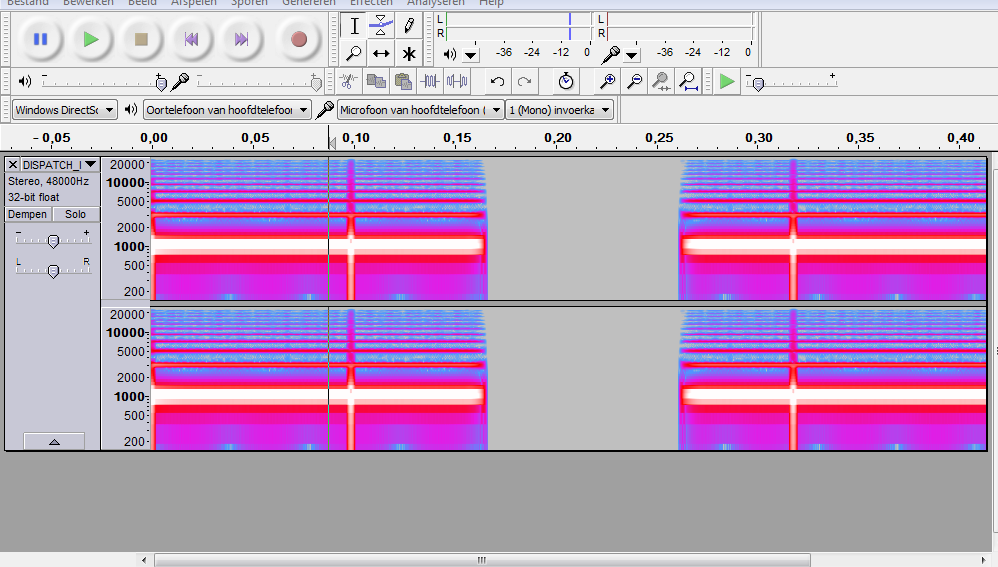Open the 1 (Mono) input channels dropdown
Image resolution: width=998 pixels, height=567 pixels.
[x=559, y=110]
